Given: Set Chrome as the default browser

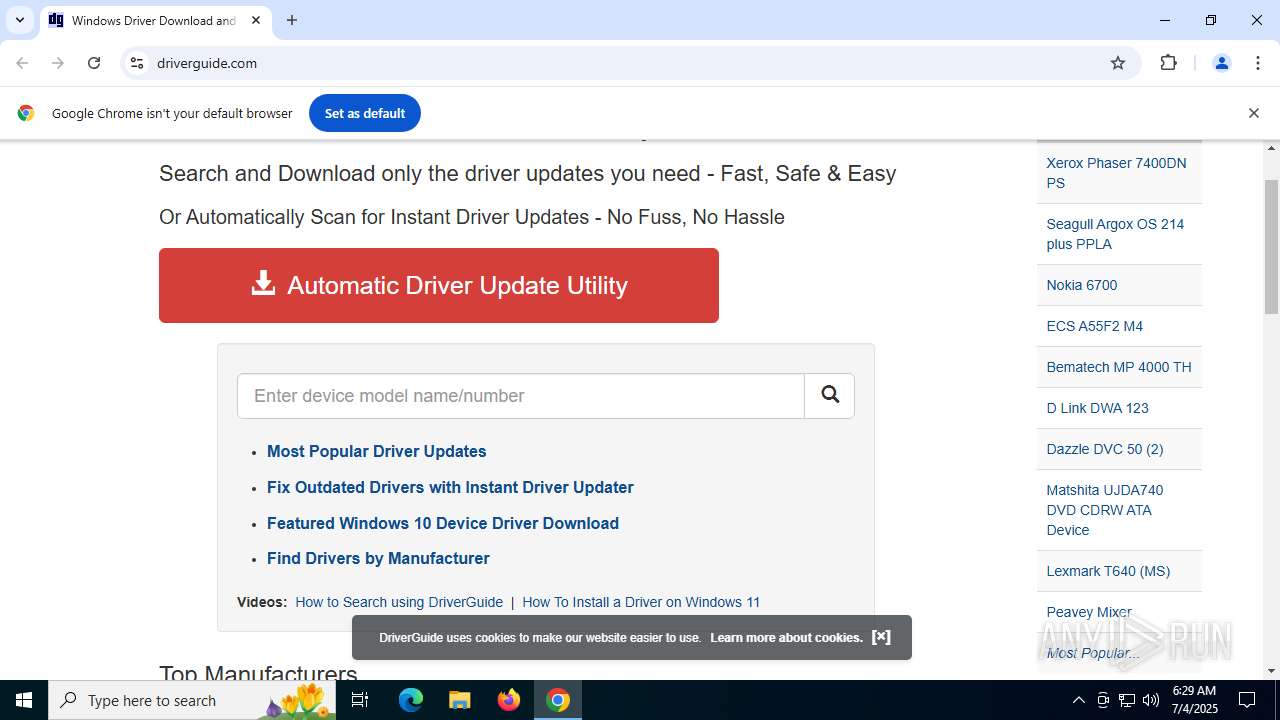Looking at the screenshot, I should tap(364, 113).
